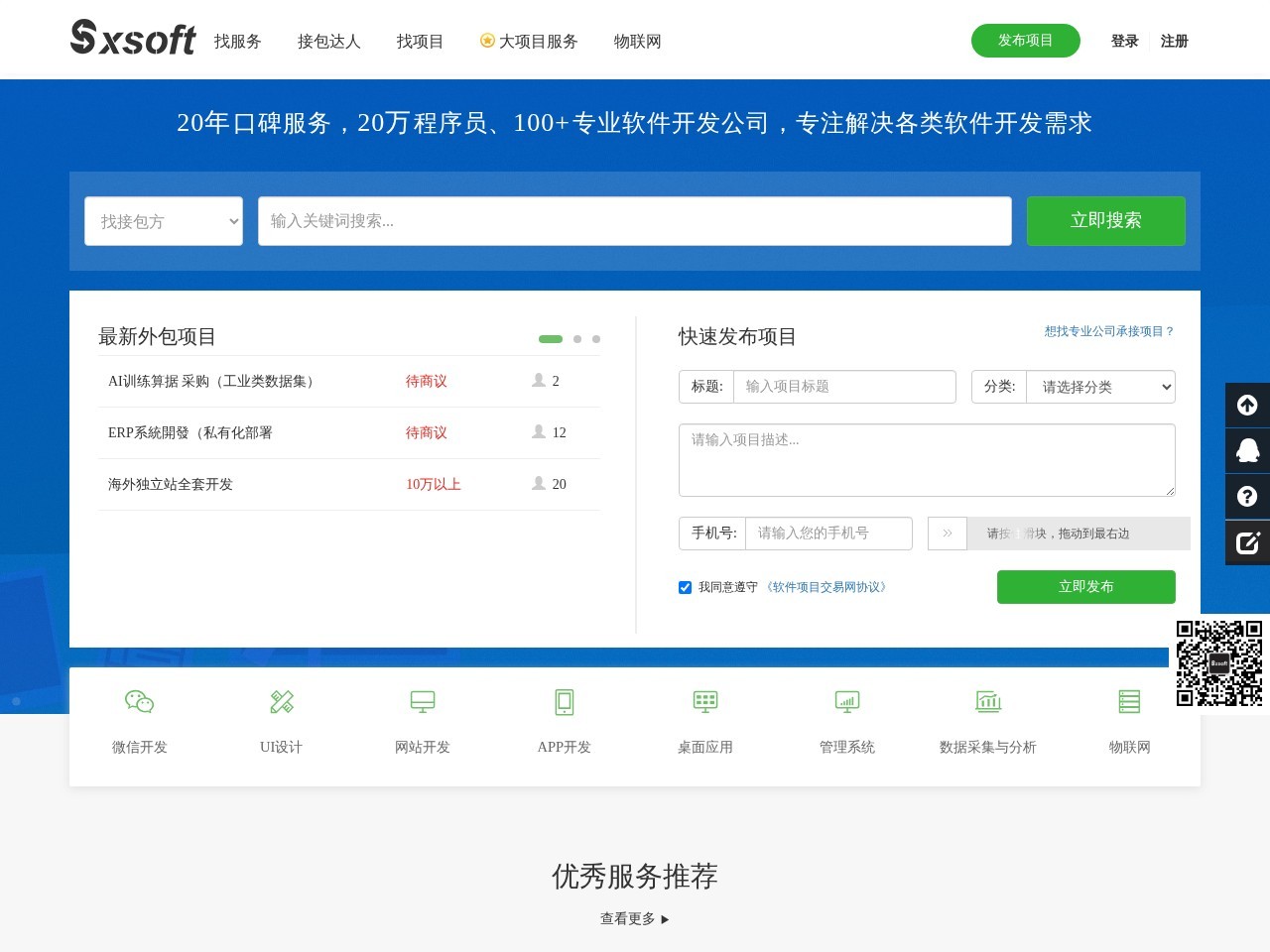
Task: Click the scroll-to-top arrow icon
Action: (1247, 405)
